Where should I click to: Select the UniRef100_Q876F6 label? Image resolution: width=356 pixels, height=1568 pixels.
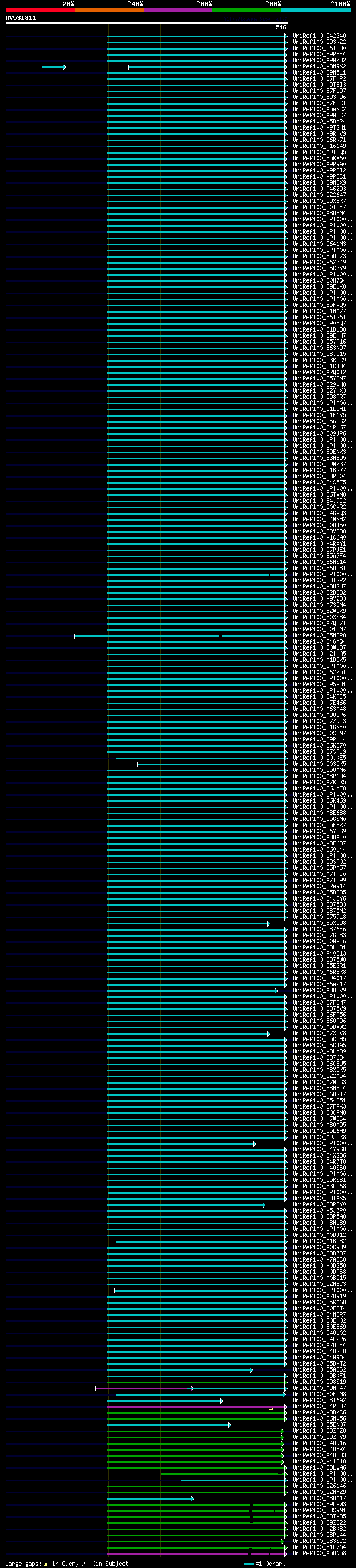pyautogui.click(x=319, y=929)
